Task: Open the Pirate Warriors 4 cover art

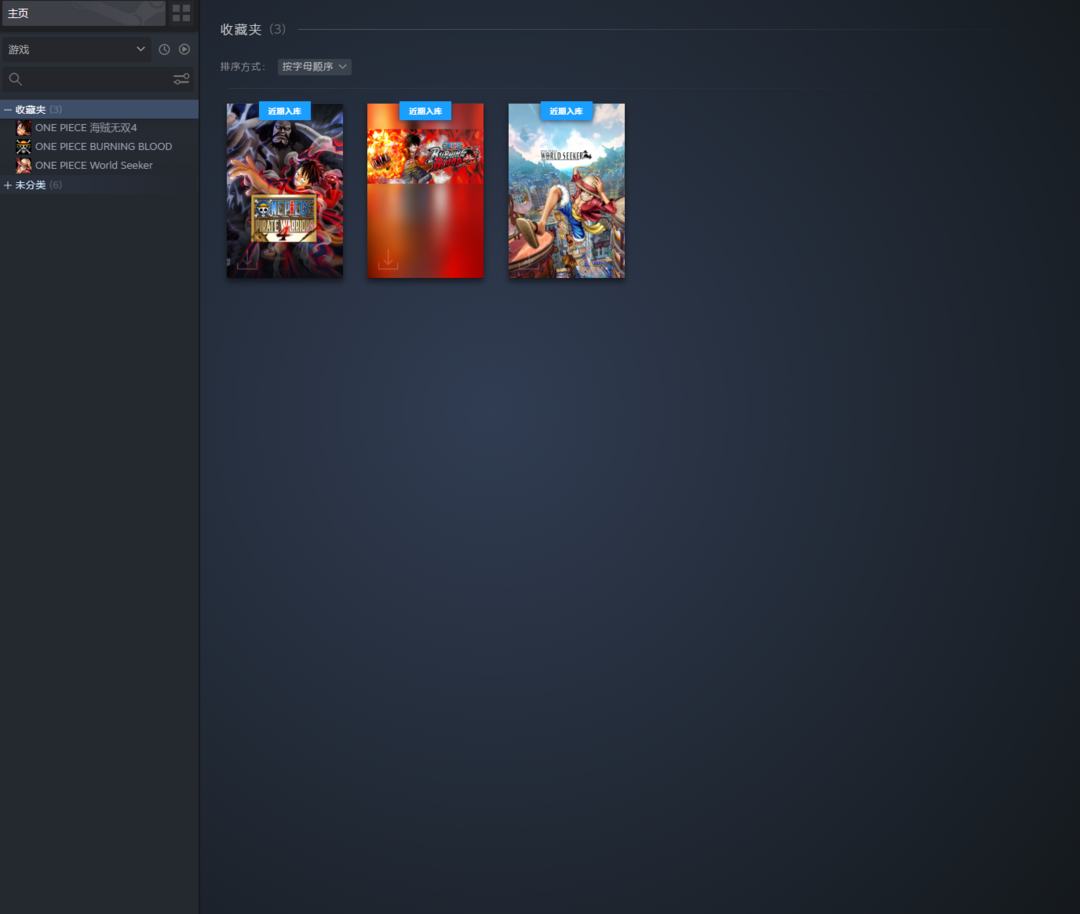Action: click(285, 190)
